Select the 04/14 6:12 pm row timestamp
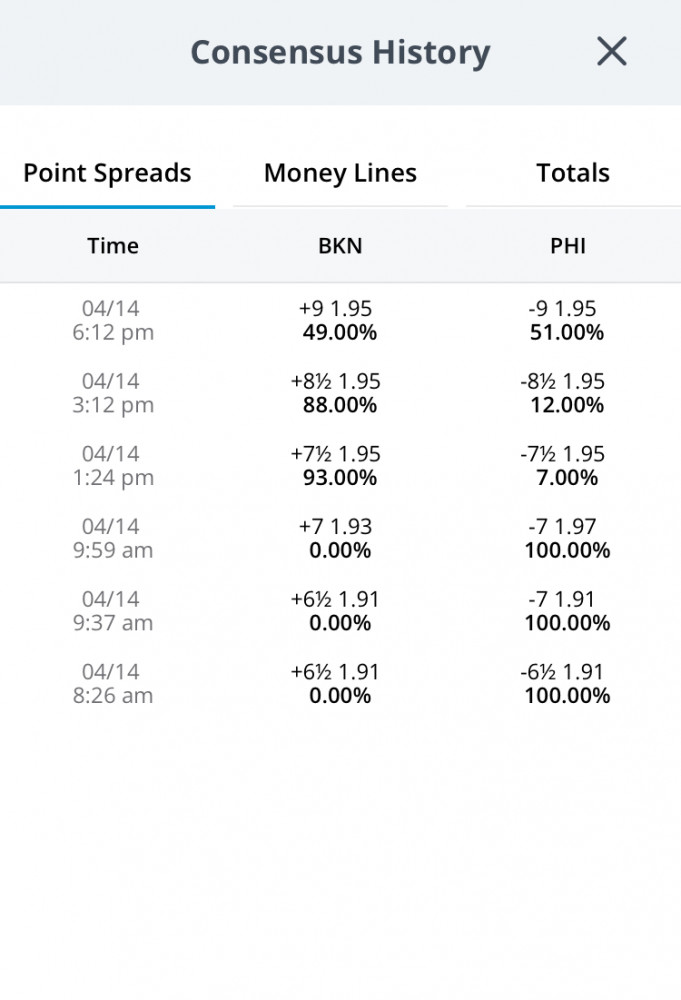This screenshot has height=1000, width=681. click(113, 320)
